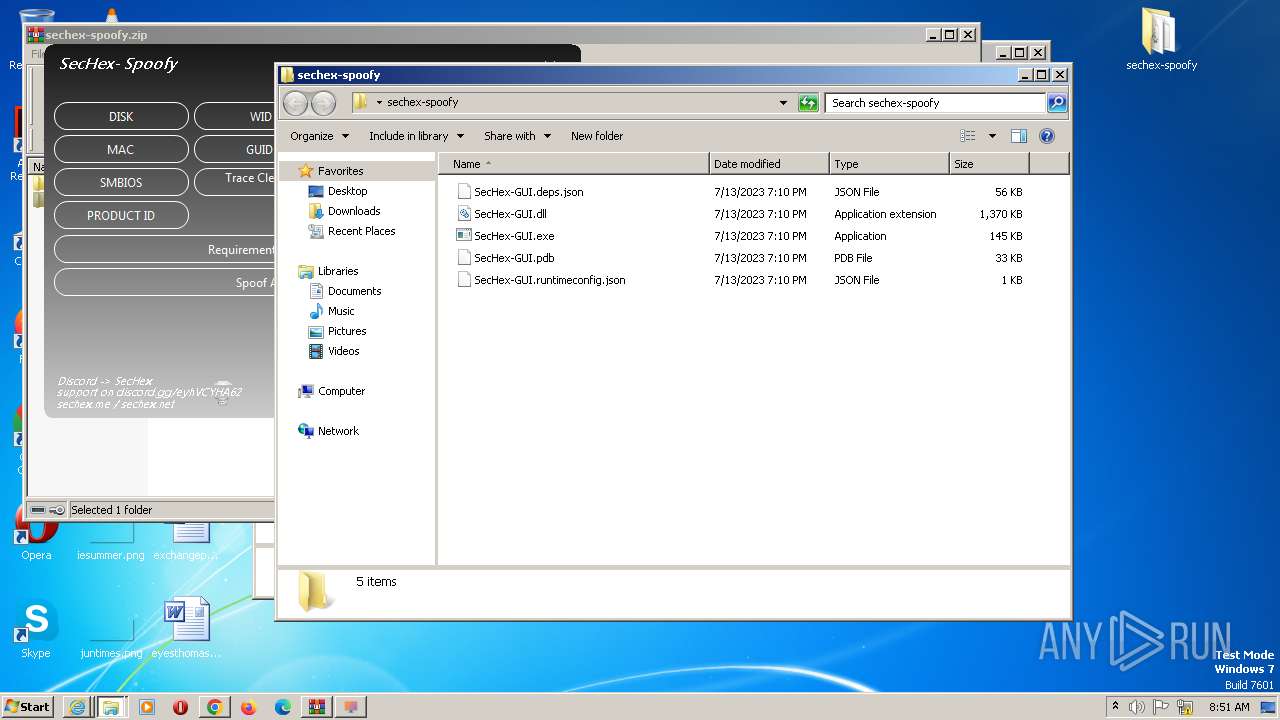Open the Music library
The width and height of the screenshot is (1280, 720).
[x=341, y=311]
